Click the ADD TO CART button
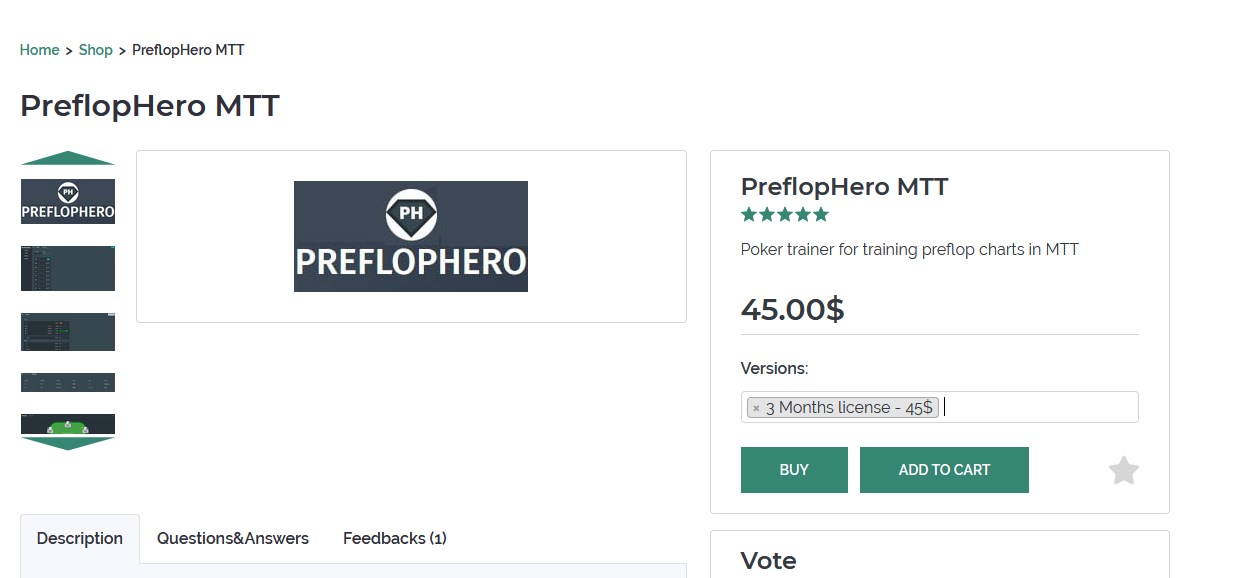1250x578 pixels. click(x=944, y=470)
